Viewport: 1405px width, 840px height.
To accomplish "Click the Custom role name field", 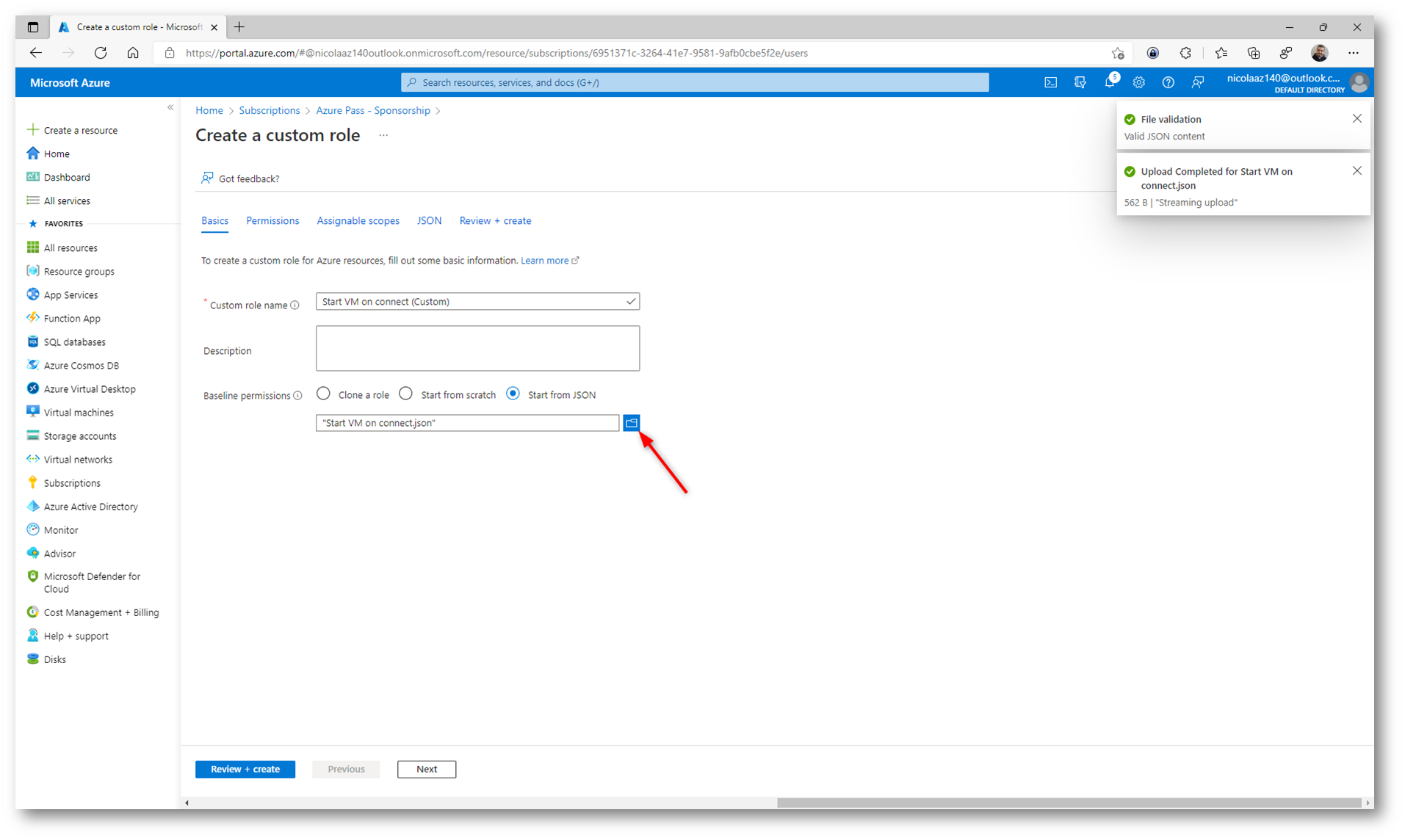I will pos(477,302).
